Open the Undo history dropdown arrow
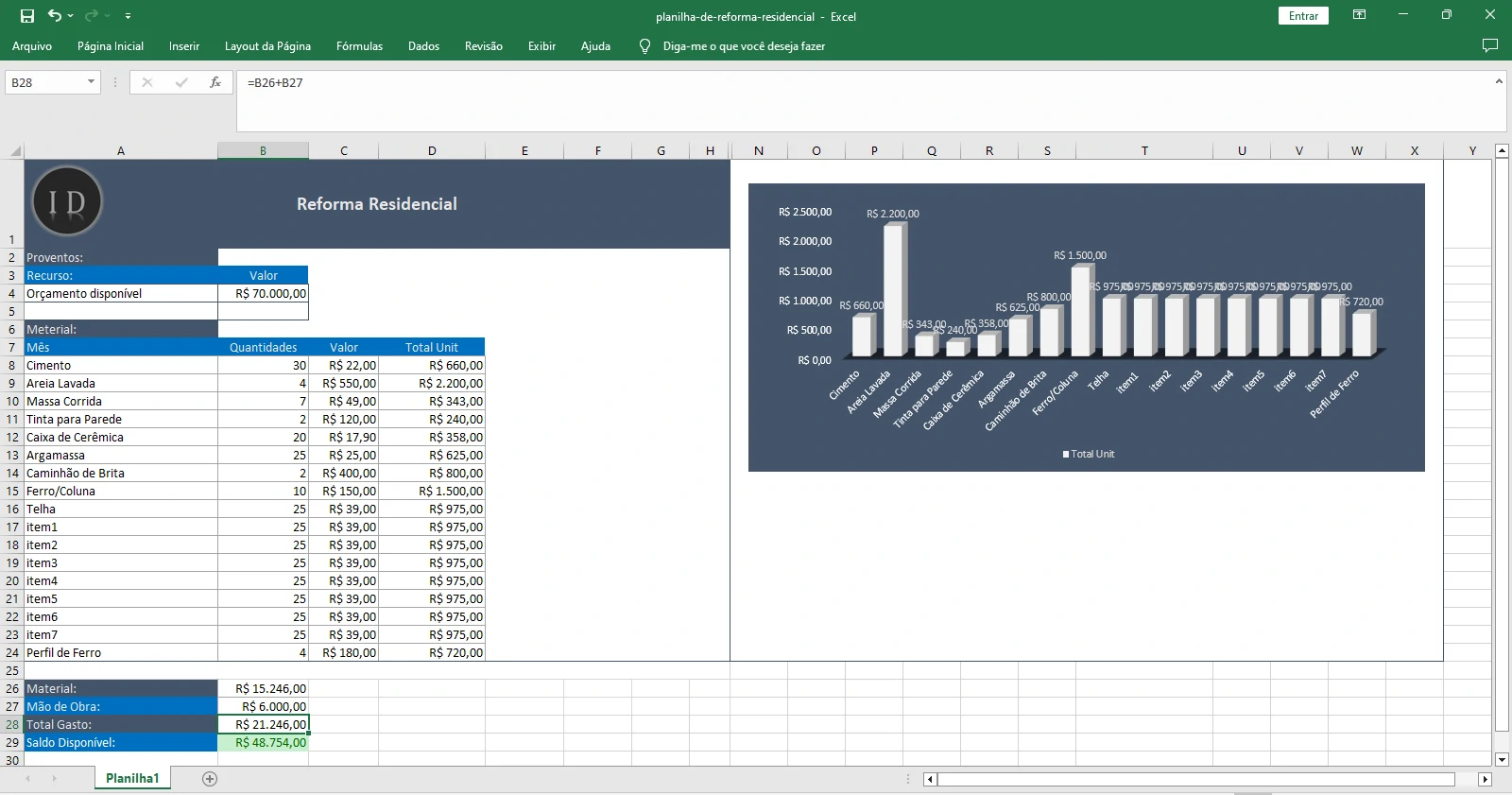1512x795 pixels. pos(71,16)
